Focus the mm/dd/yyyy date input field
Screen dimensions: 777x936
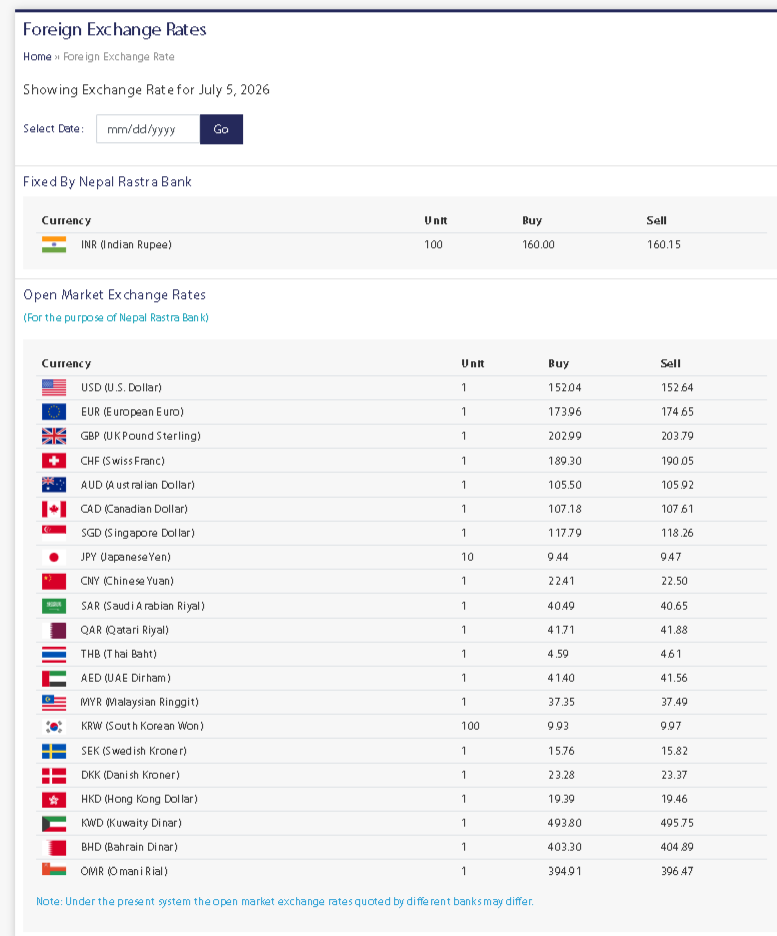148,129
